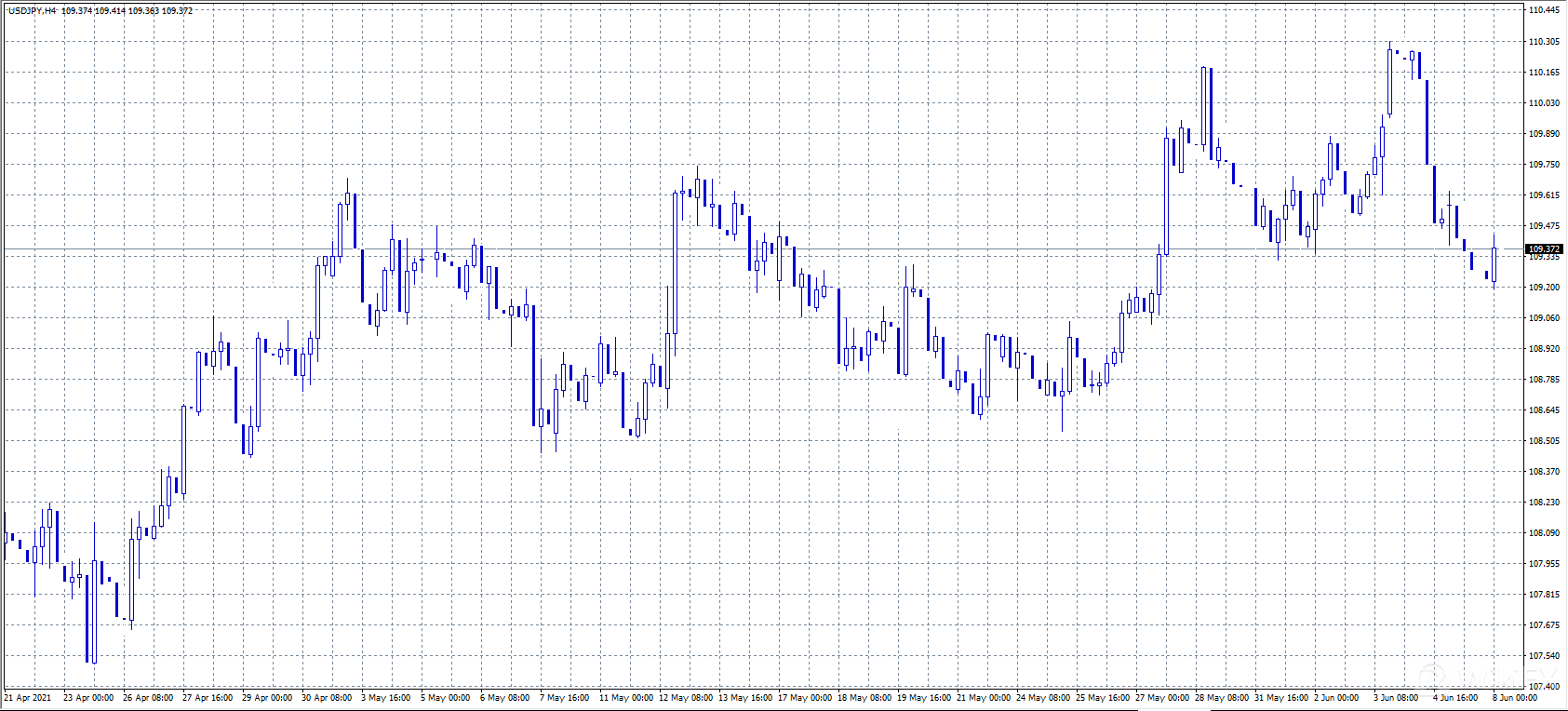This screenshot has height=711, width=1568.
Task: Select the 8 Jun 00:00 time label
Action: [x=1515, y=697]
